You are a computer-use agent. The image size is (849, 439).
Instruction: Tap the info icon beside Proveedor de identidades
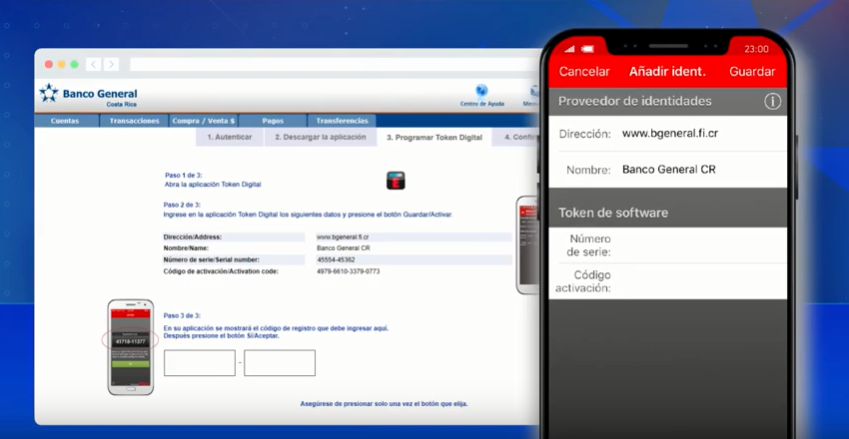(772, 101)
